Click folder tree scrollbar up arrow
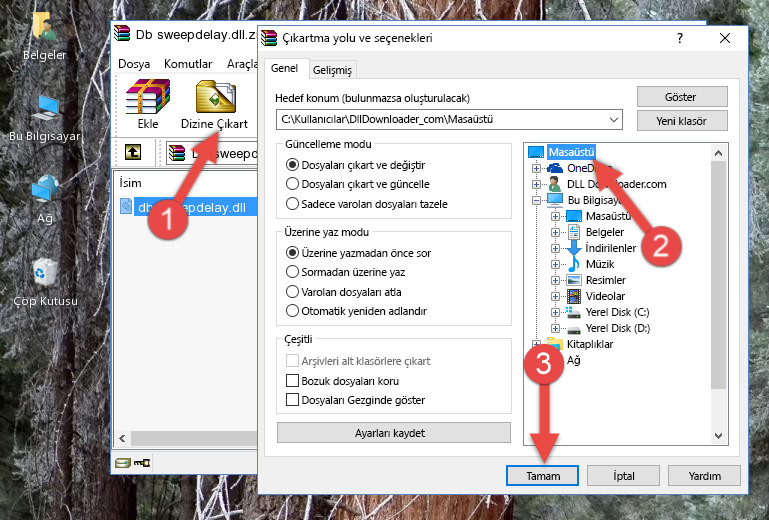The width and height of the screenshot is (769, 520). tap(718, 153)
